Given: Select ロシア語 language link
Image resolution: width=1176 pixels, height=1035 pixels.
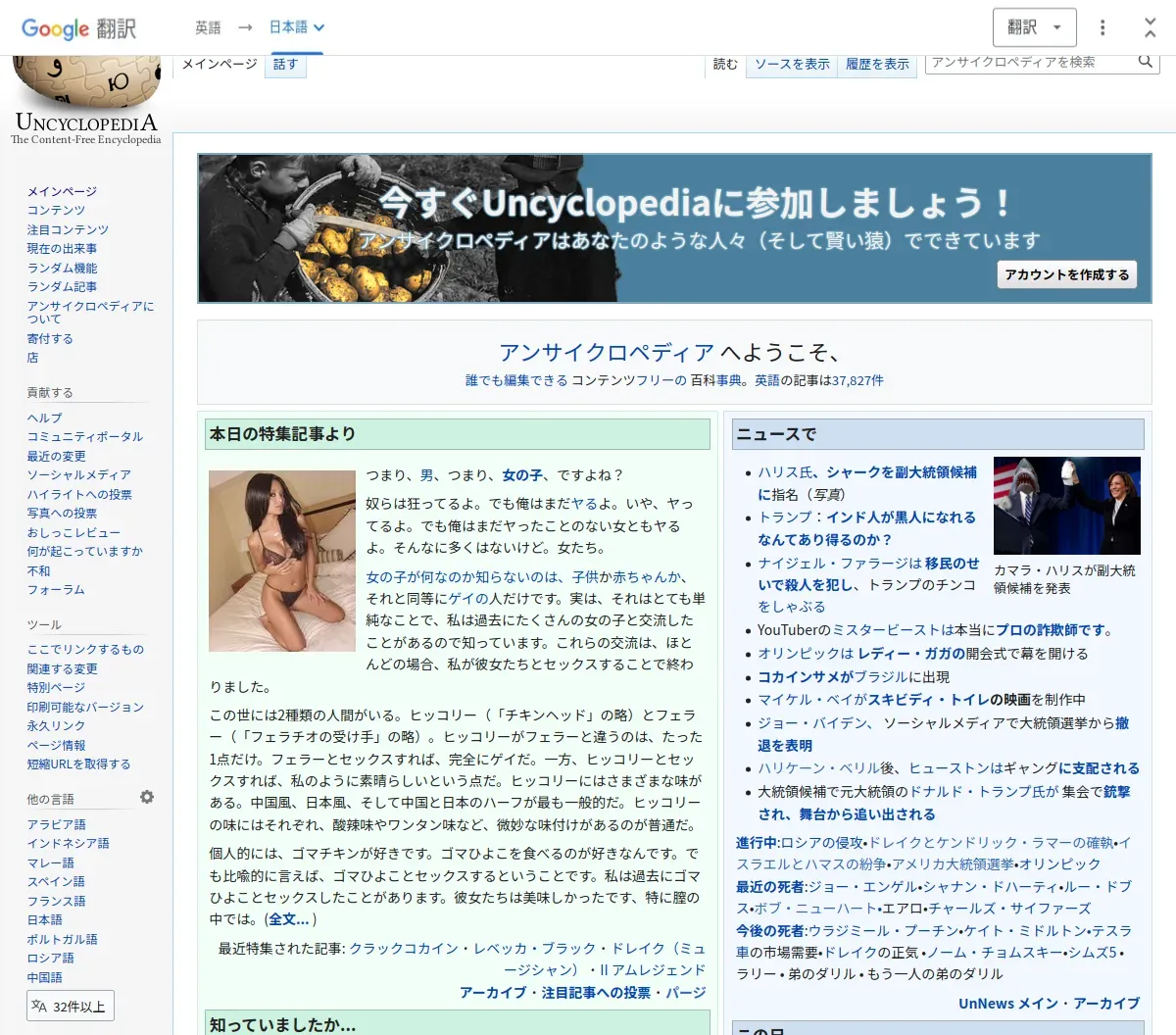Looking at the screenshot, I should 50,958.
